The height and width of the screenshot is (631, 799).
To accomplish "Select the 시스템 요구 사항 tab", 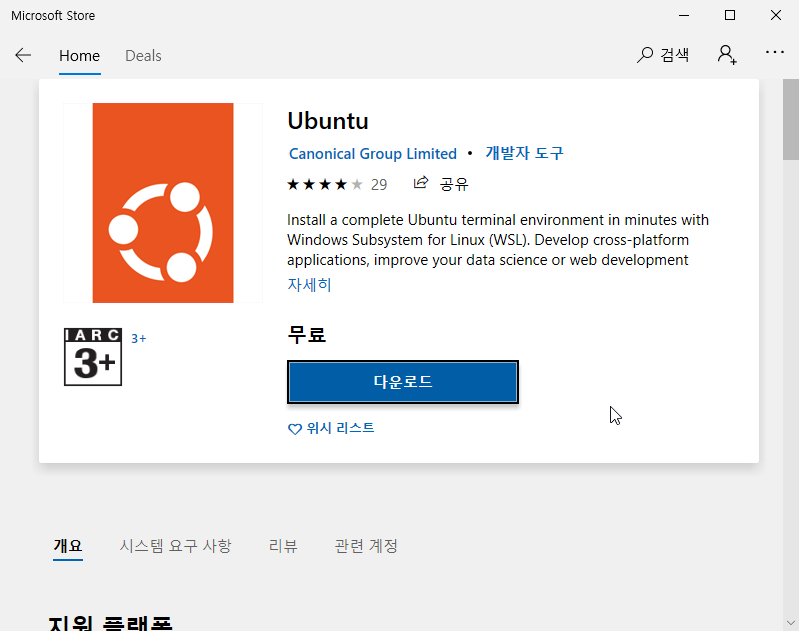I will 175,546.
